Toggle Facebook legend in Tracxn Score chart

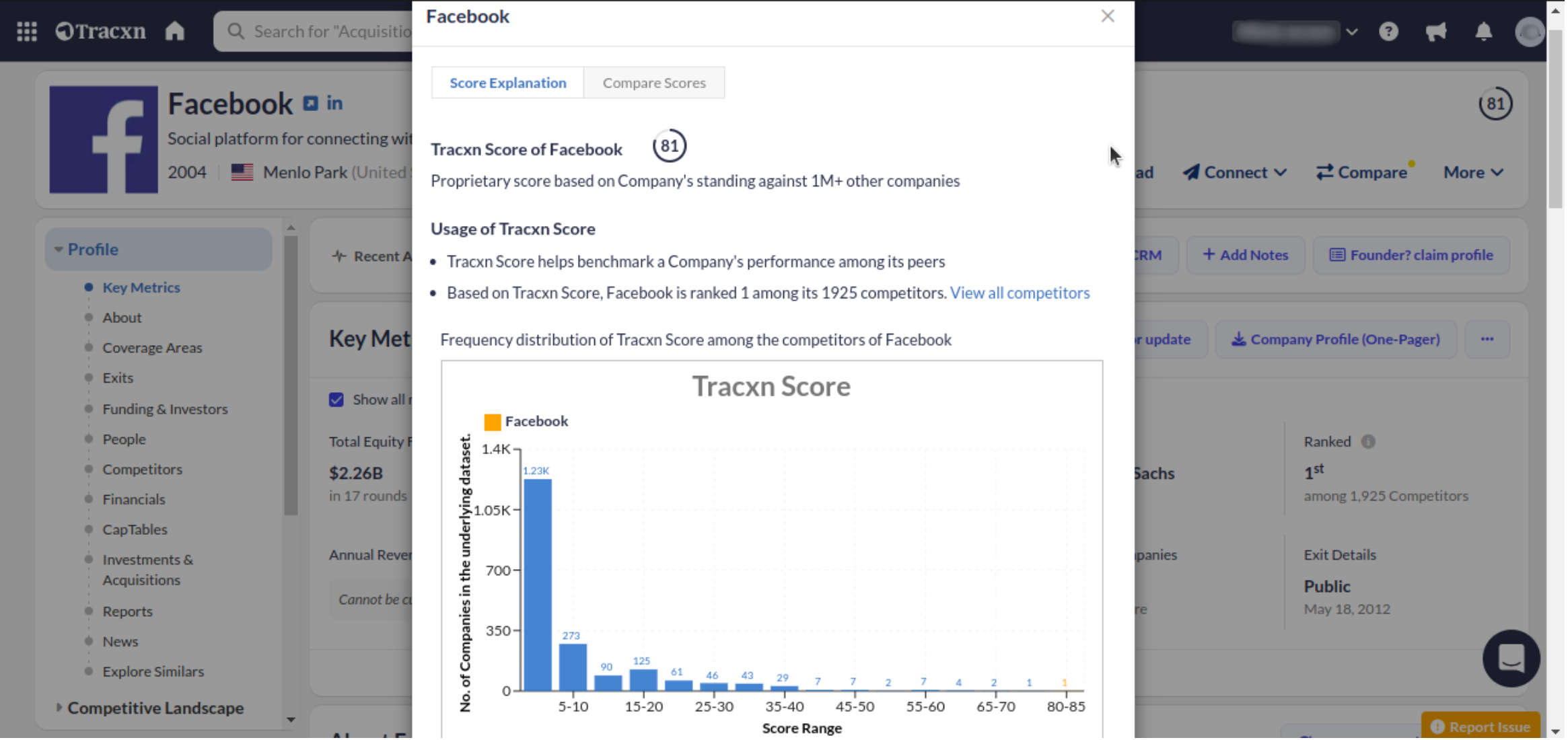[x=527, y=422]
